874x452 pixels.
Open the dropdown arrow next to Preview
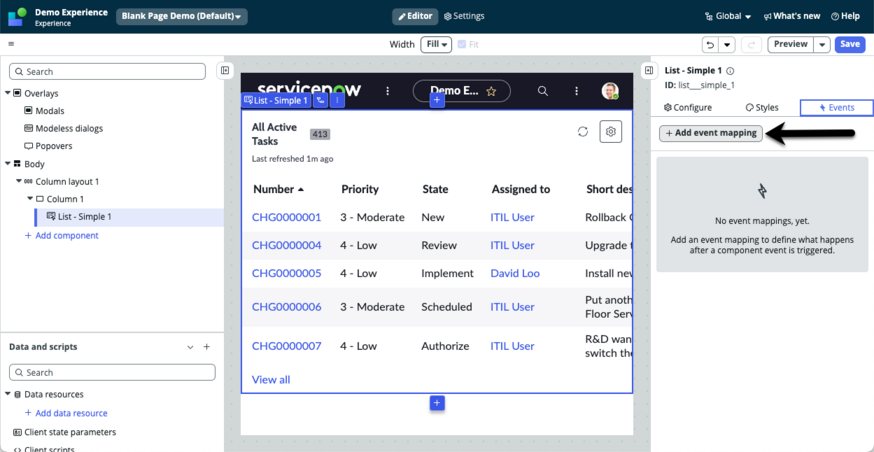tap(822, 45)
